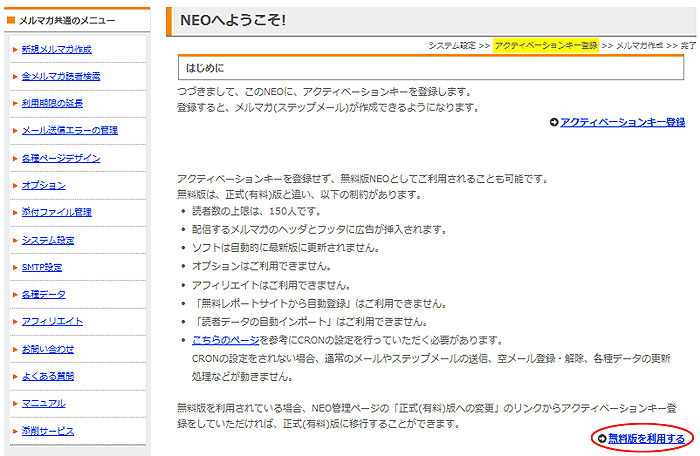Open the 新規メルマガ作成 sidebar link

click(57, 49)
